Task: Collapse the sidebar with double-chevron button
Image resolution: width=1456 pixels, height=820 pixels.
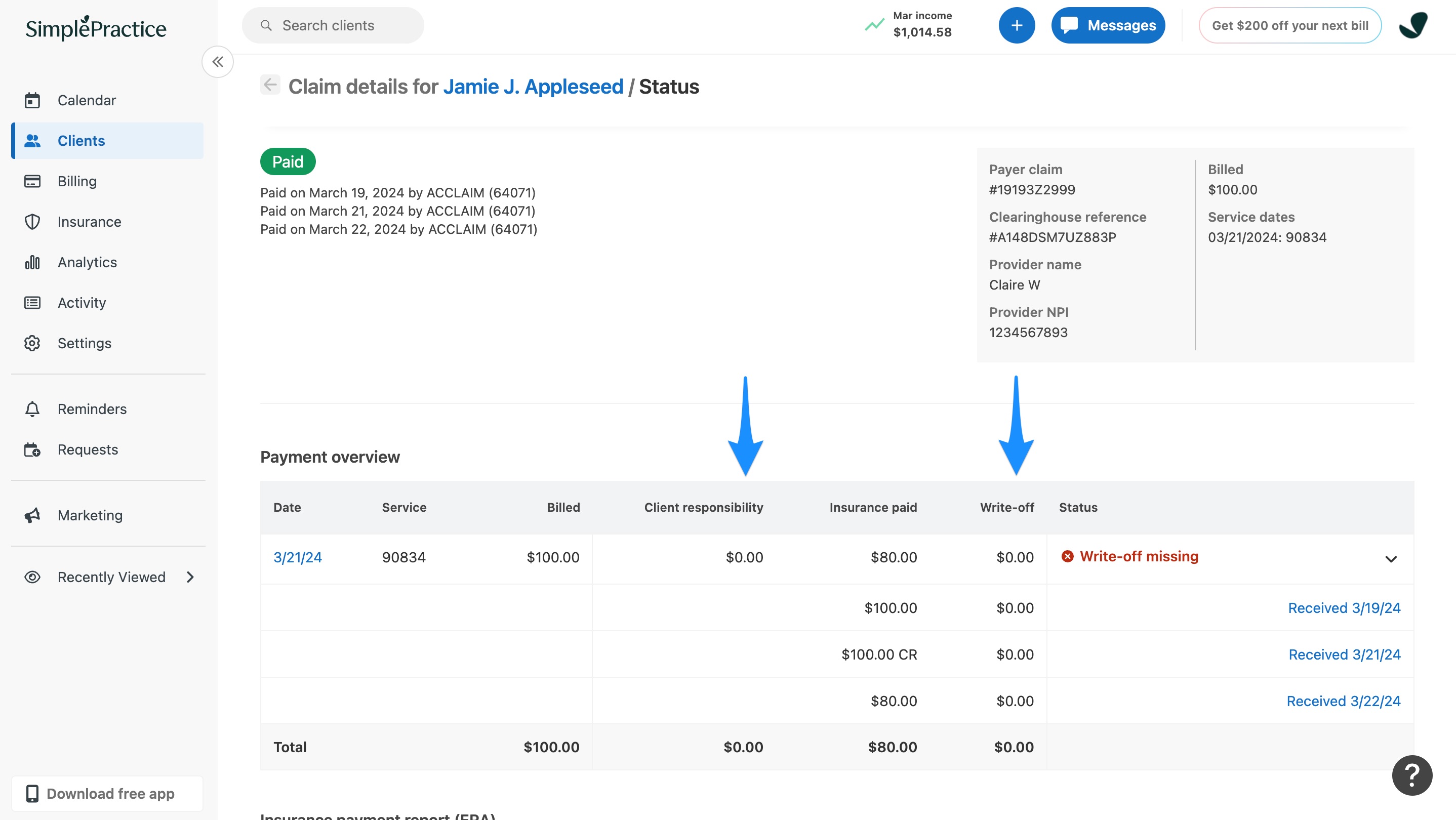Action: [218, 62]
